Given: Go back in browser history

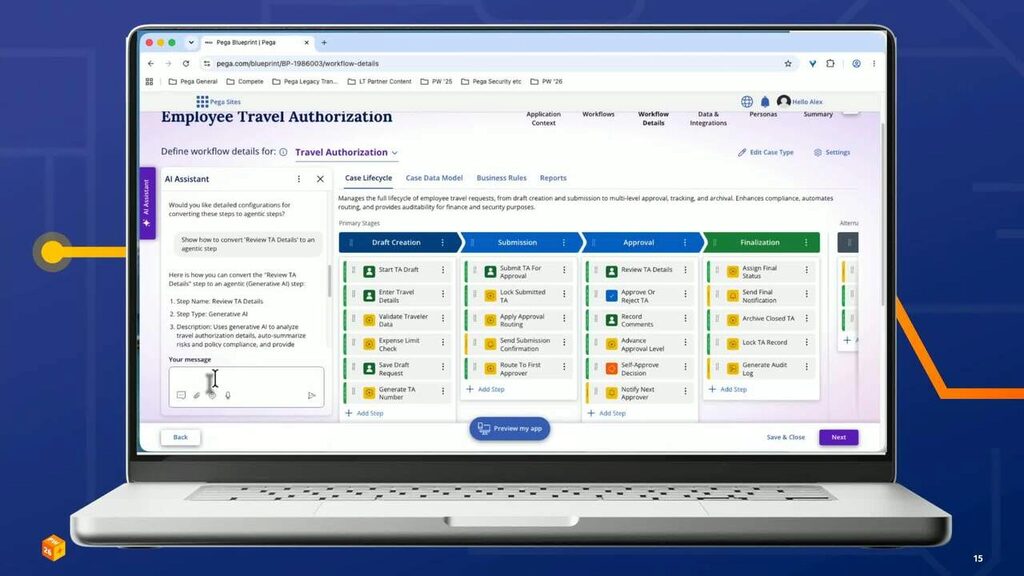Looking at the screenshot, I should click(151, 63).
